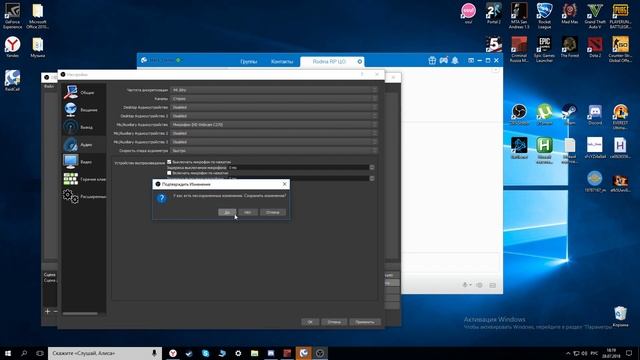Viewport: 640px width, 360px height.
Task: Open The Forest desktop shortcut
Action: 570,47
